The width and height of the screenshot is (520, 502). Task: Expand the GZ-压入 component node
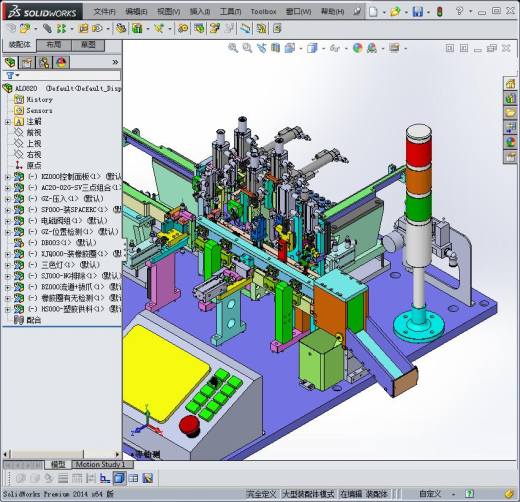point(7,199)
